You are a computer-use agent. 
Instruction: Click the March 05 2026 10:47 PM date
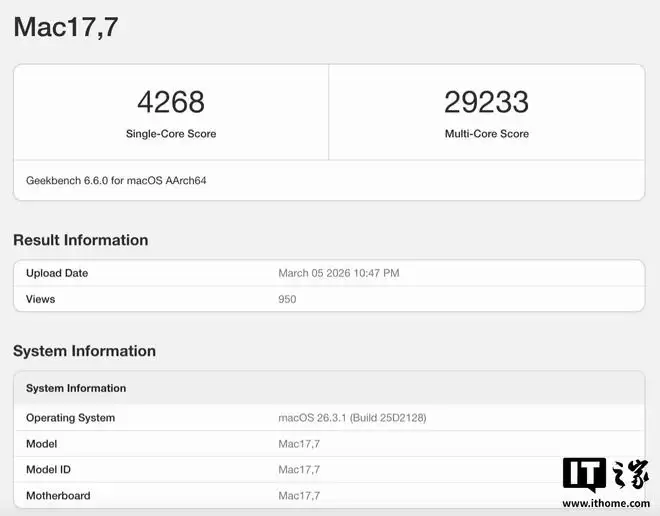point(339,273)
